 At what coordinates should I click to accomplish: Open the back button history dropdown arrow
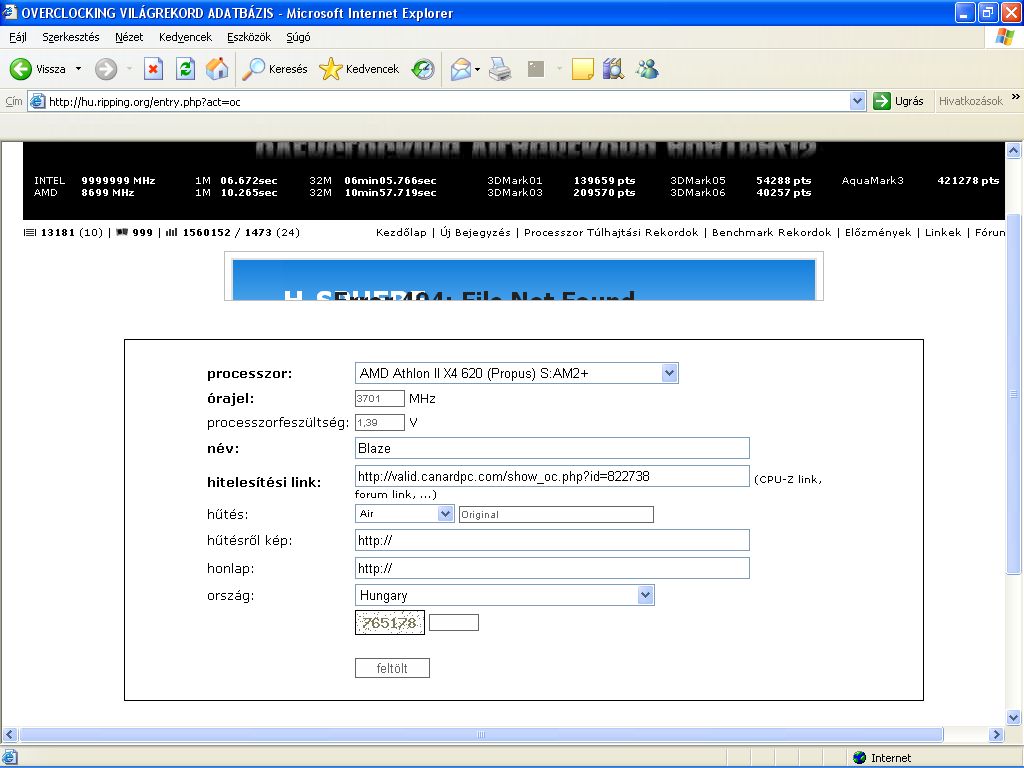pos(78,69)
